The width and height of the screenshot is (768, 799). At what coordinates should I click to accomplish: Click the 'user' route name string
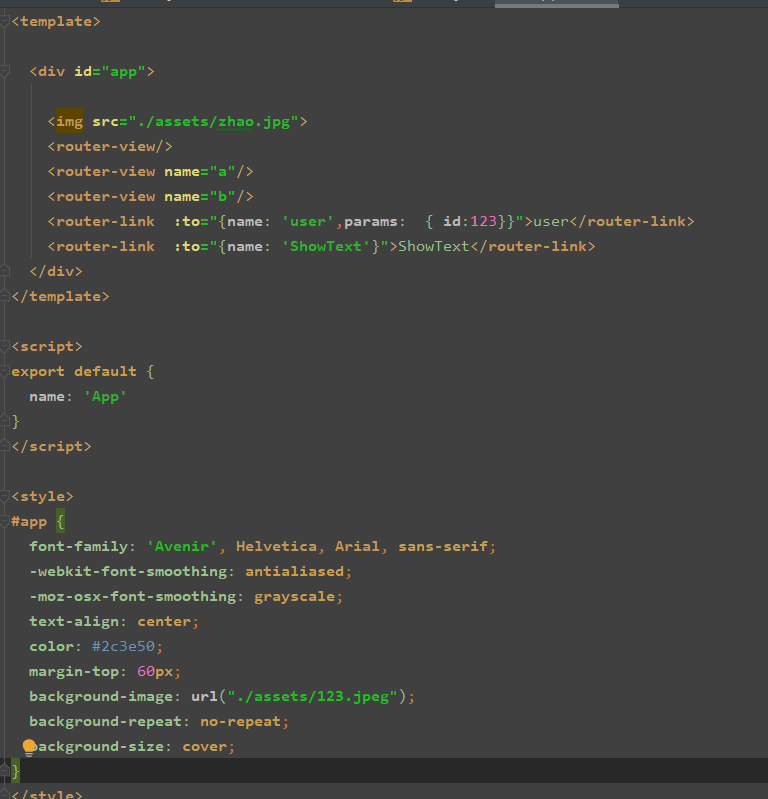coord(308,222)
